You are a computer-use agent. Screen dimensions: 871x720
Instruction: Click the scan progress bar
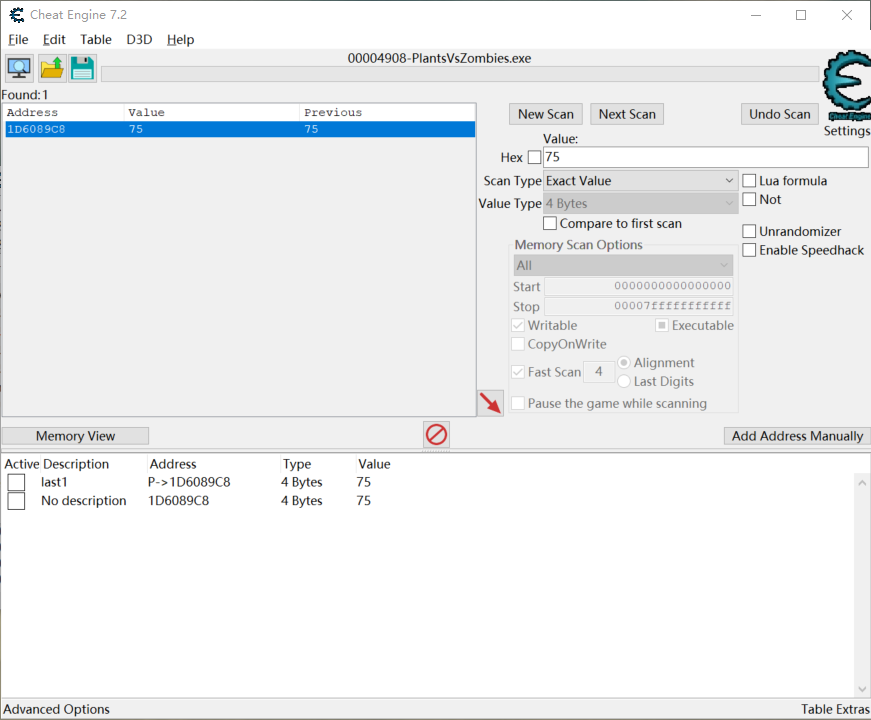point(460,74)
